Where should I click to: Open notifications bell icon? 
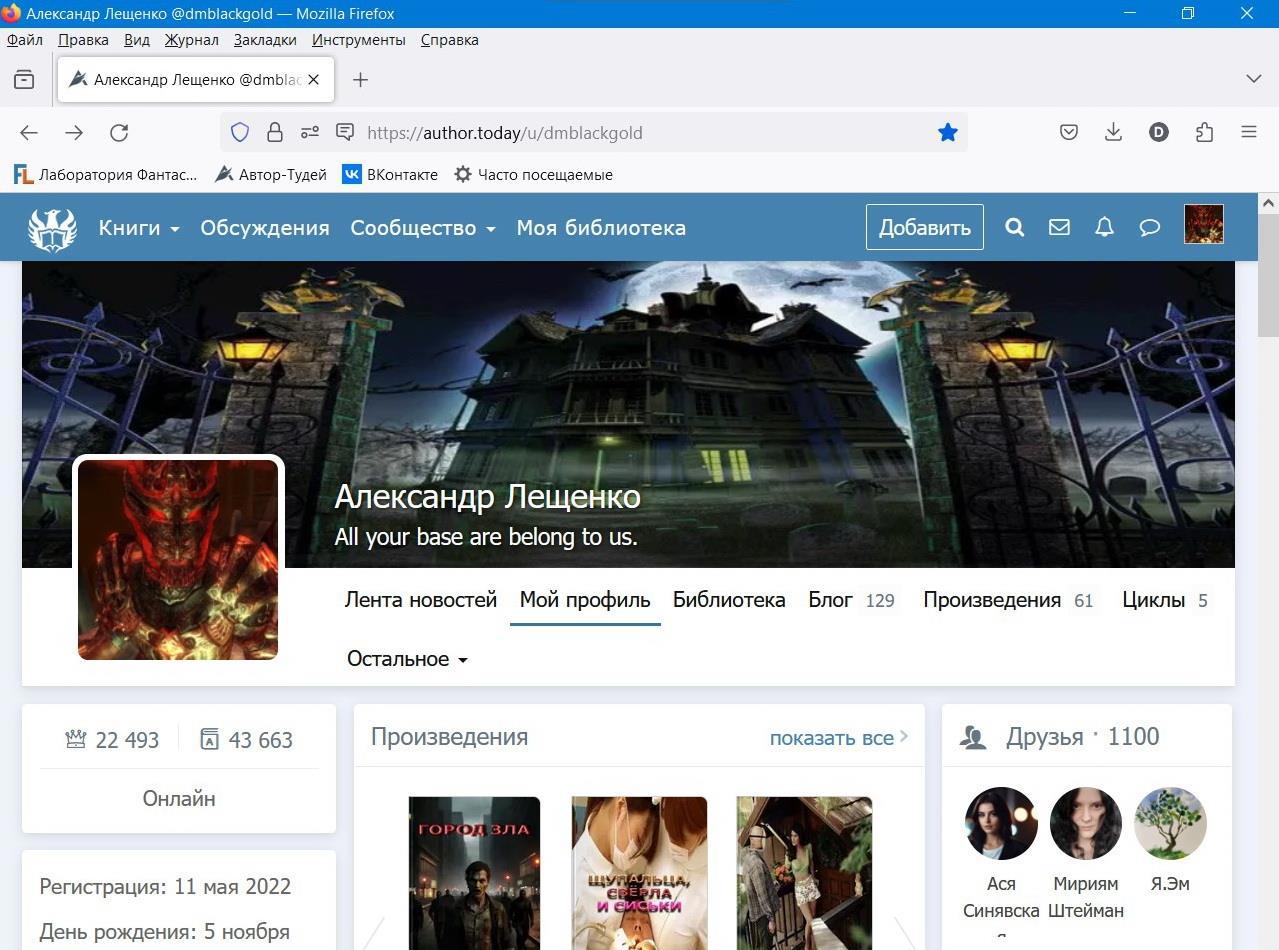point(1104,227)
